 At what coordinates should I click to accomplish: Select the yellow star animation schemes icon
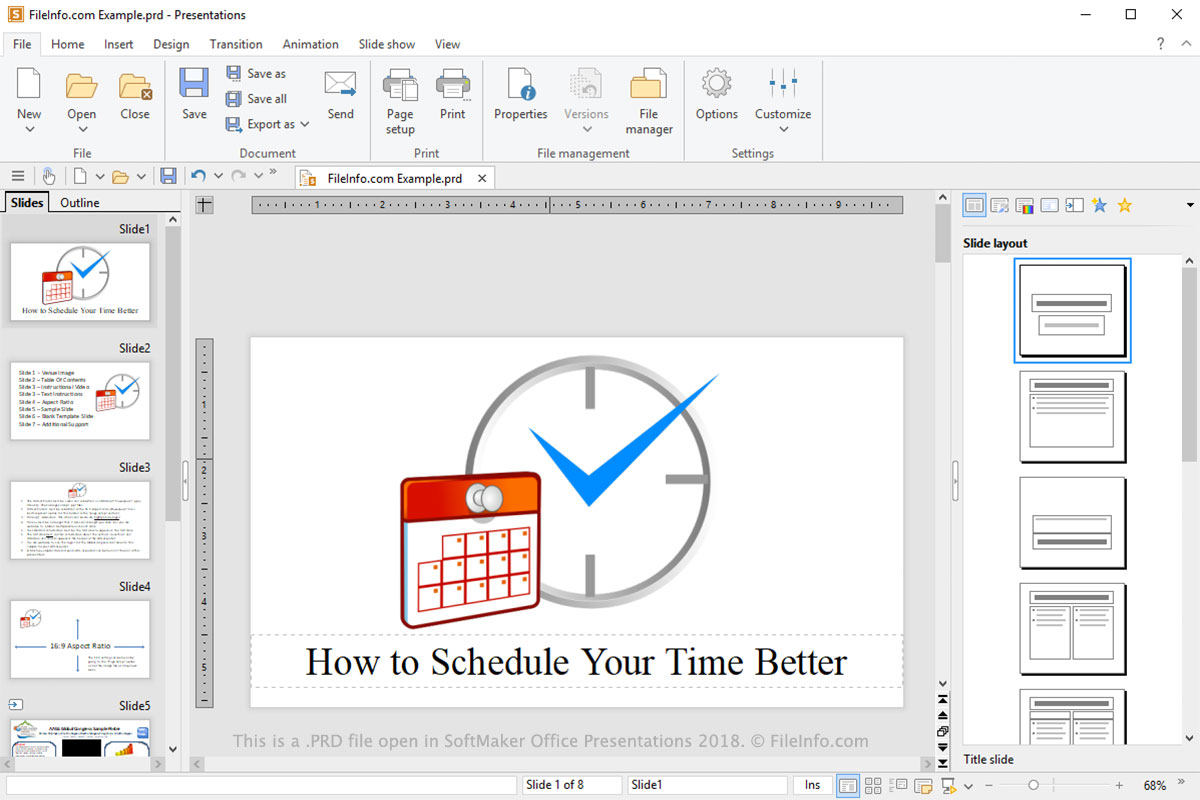tap(1125, 205)
